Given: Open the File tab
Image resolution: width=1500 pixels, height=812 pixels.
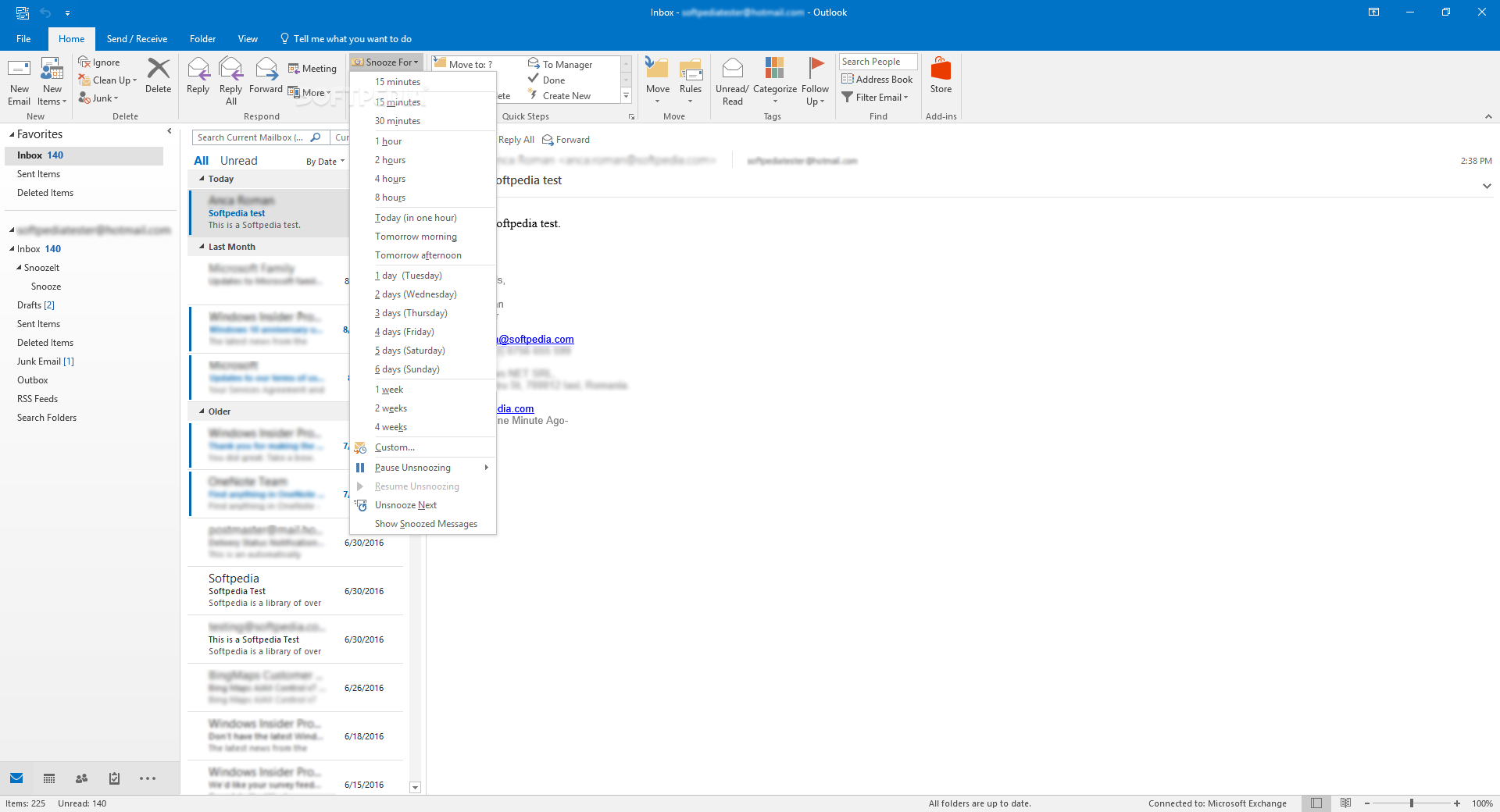Looking at the screenshot, I should point(23,39).
